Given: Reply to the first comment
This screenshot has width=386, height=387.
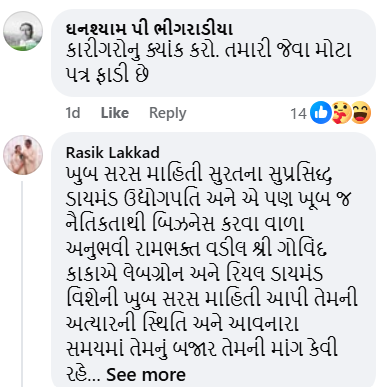Looking at the screenshot, I should (168, 113).
